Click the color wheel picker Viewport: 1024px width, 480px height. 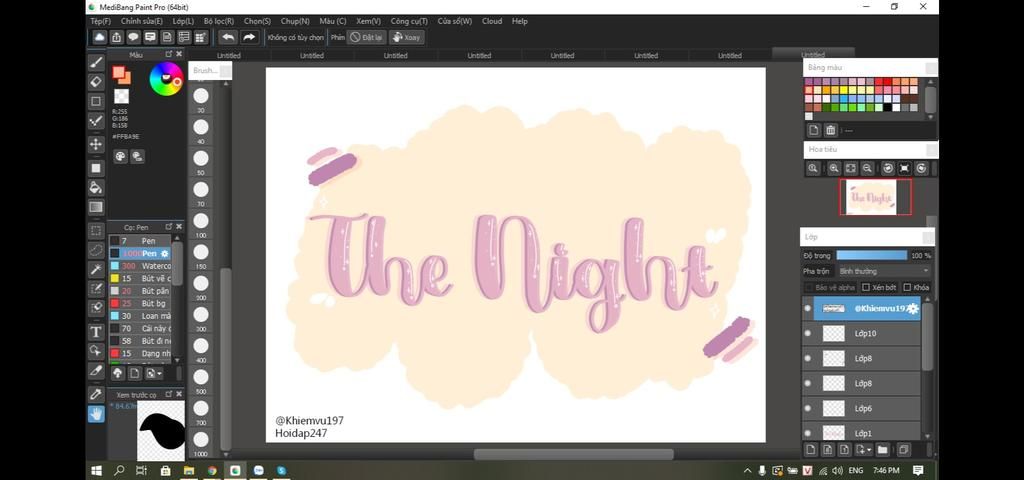pos(166,78)
